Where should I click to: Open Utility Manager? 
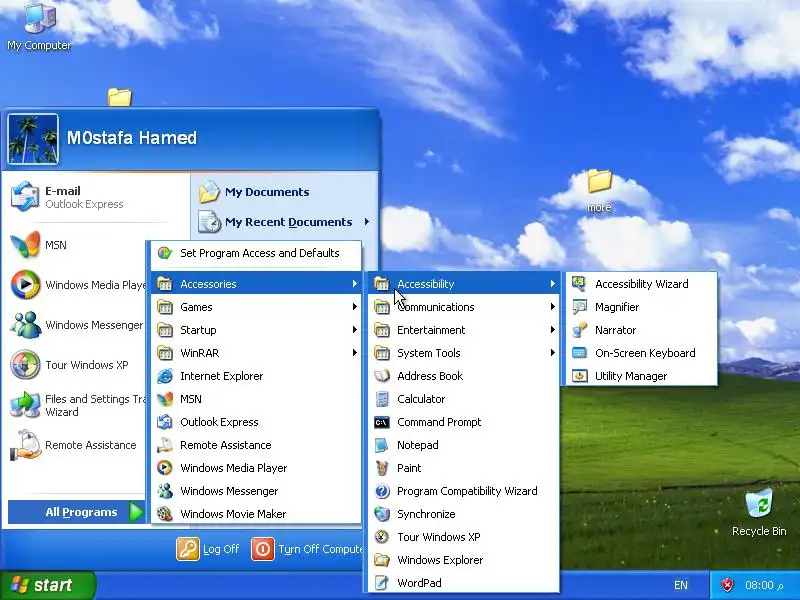tap(641, 376)
